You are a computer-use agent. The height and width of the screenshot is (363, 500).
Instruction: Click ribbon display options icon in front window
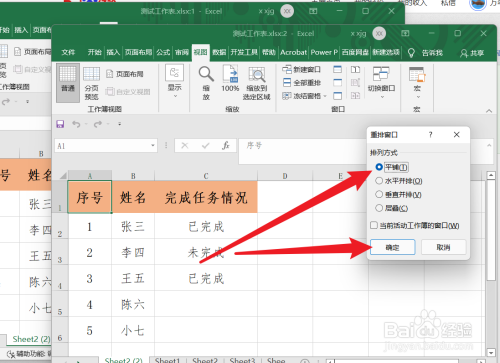point(405,33)
